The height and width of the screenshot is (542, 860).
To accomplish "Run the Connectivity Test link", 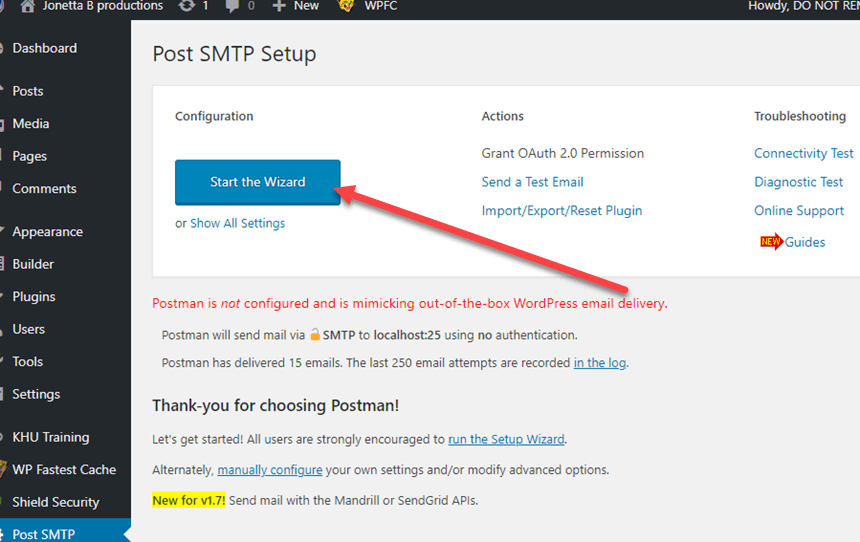I will tap(804, 153).
